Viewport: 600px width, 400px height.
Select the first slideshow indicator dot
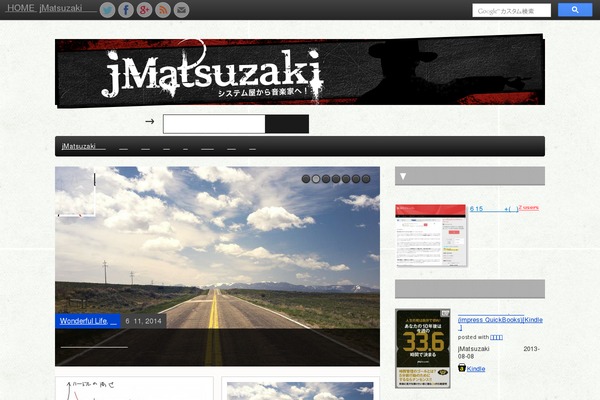[306, 179]
